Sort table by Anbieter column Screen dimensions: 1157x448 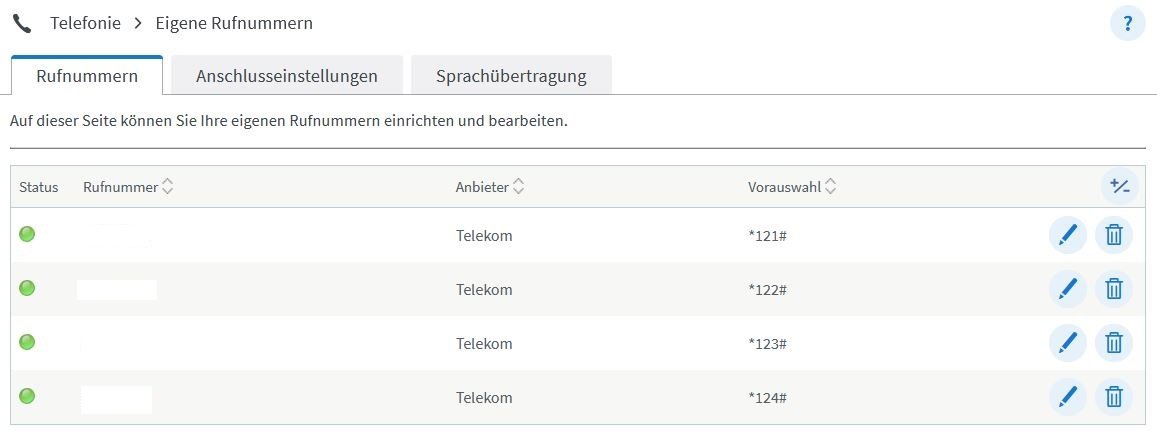(x=518, y=187)
